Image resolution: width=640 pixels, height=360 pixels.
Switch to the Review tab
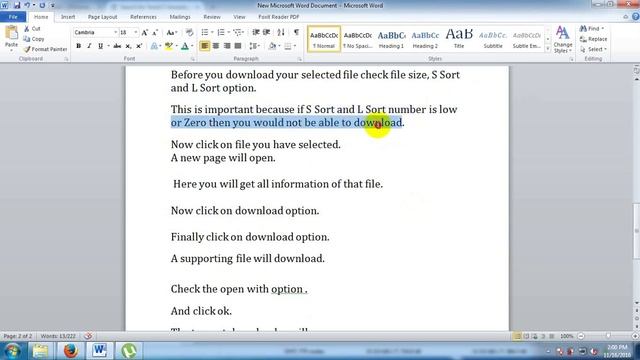click(x=212, y=17)
